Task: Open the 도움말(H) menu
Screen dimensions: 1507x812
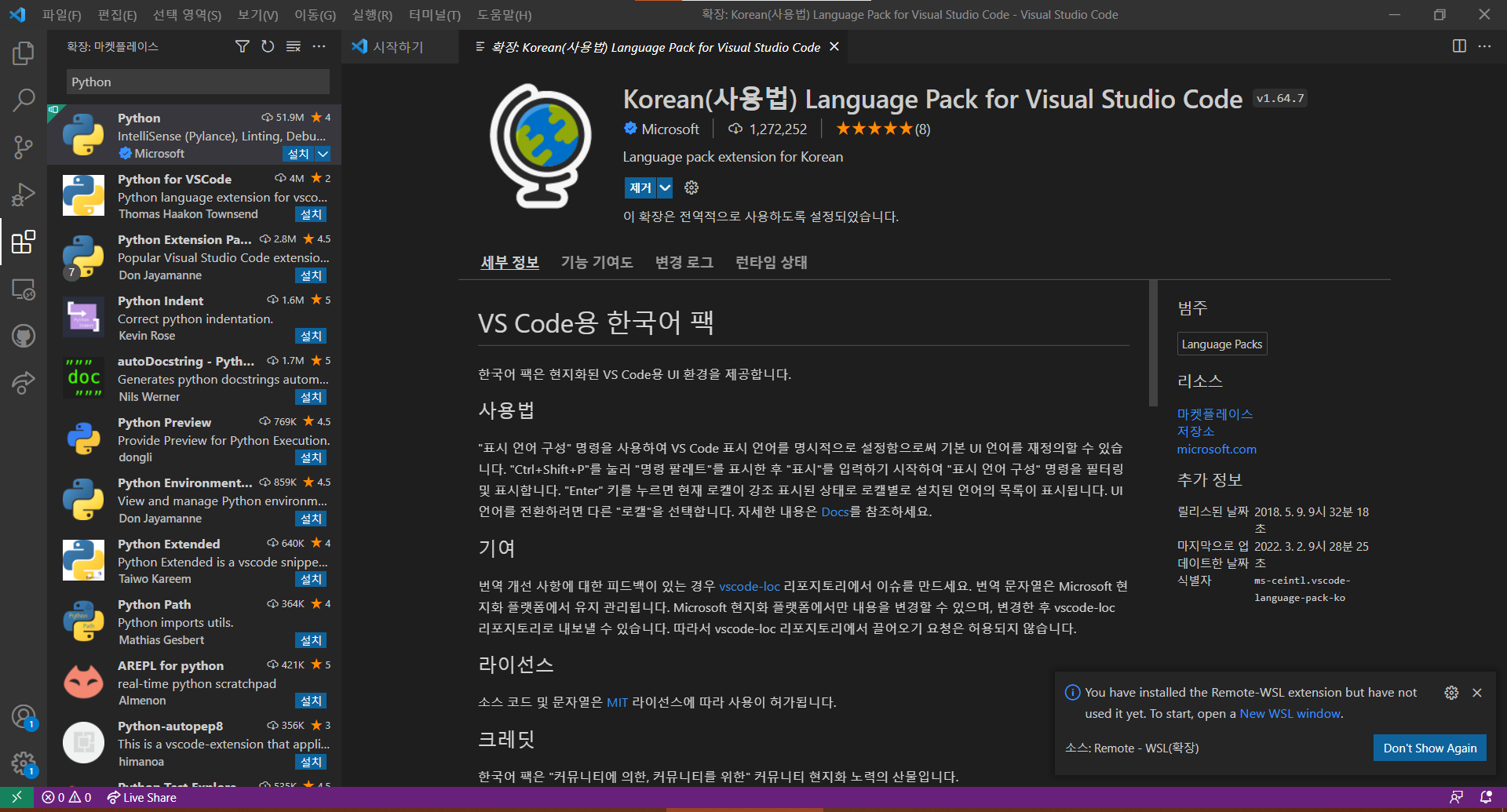Action: pos(504,15)
